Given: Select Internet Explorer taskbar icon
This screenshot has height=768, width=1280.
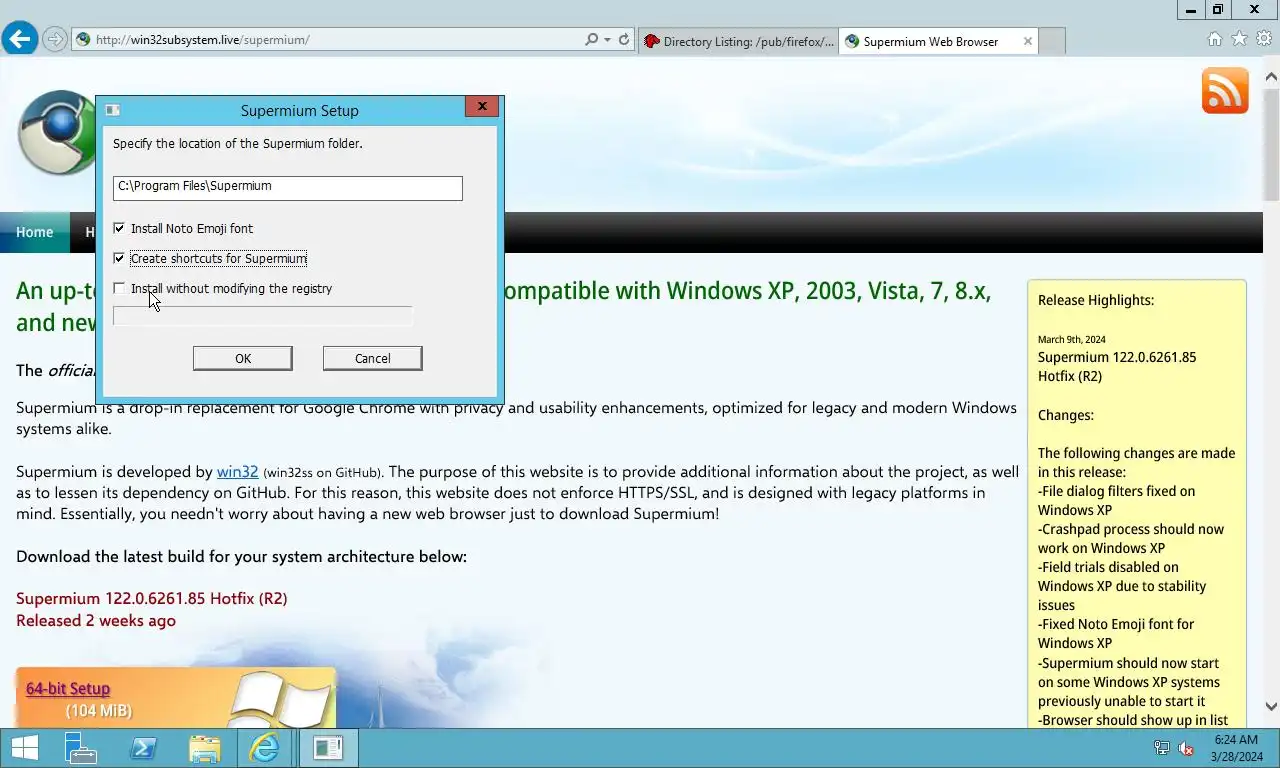Looking at the screenshot, I should click(265, 748).
